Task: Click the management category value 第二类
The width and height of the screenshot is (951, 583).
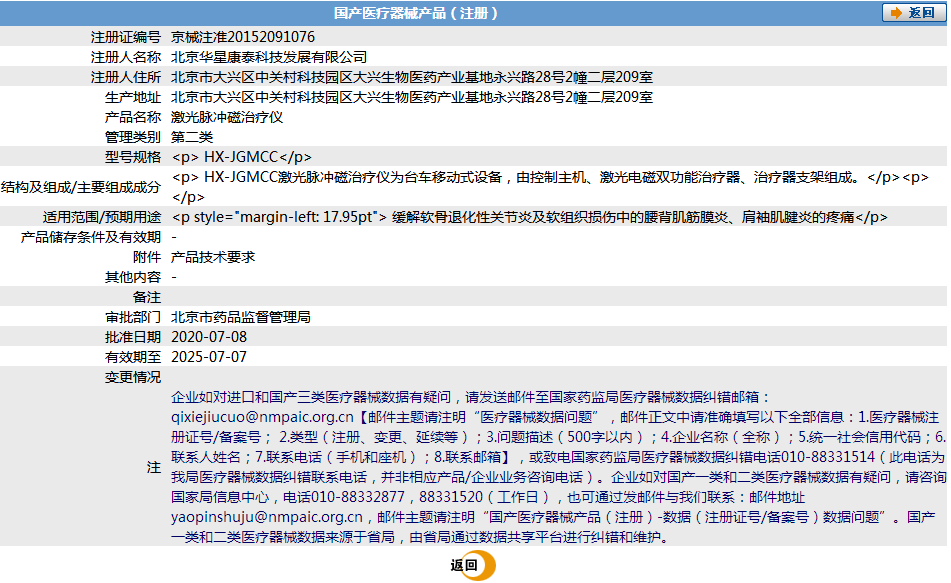Action: pyautogui.click(x=192, y=137)
